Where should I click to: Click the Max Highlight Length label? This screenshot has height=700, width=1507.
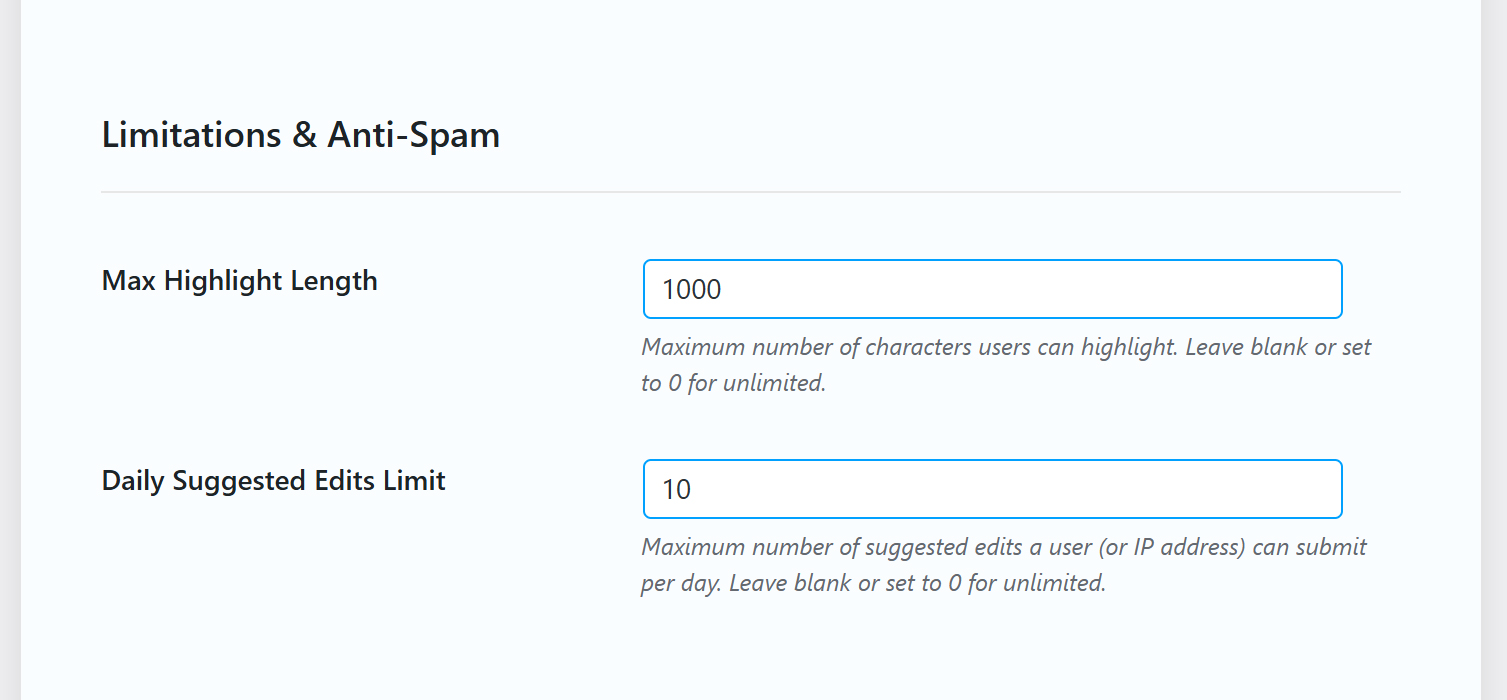pyautogui.click(x=240, y=281)
